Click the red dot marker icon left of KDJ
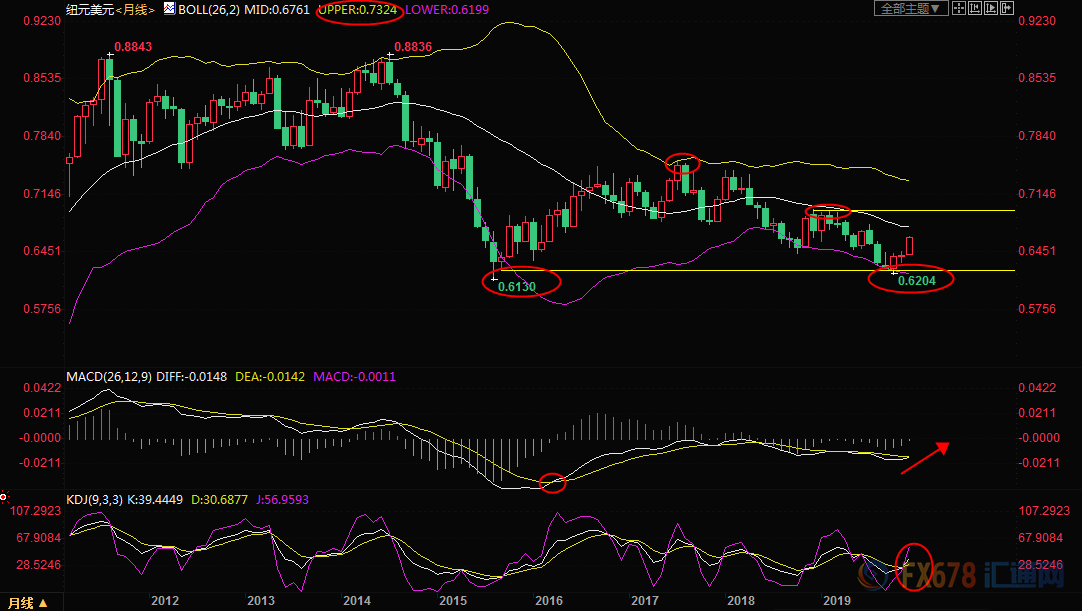 click(x=4, y=497)
